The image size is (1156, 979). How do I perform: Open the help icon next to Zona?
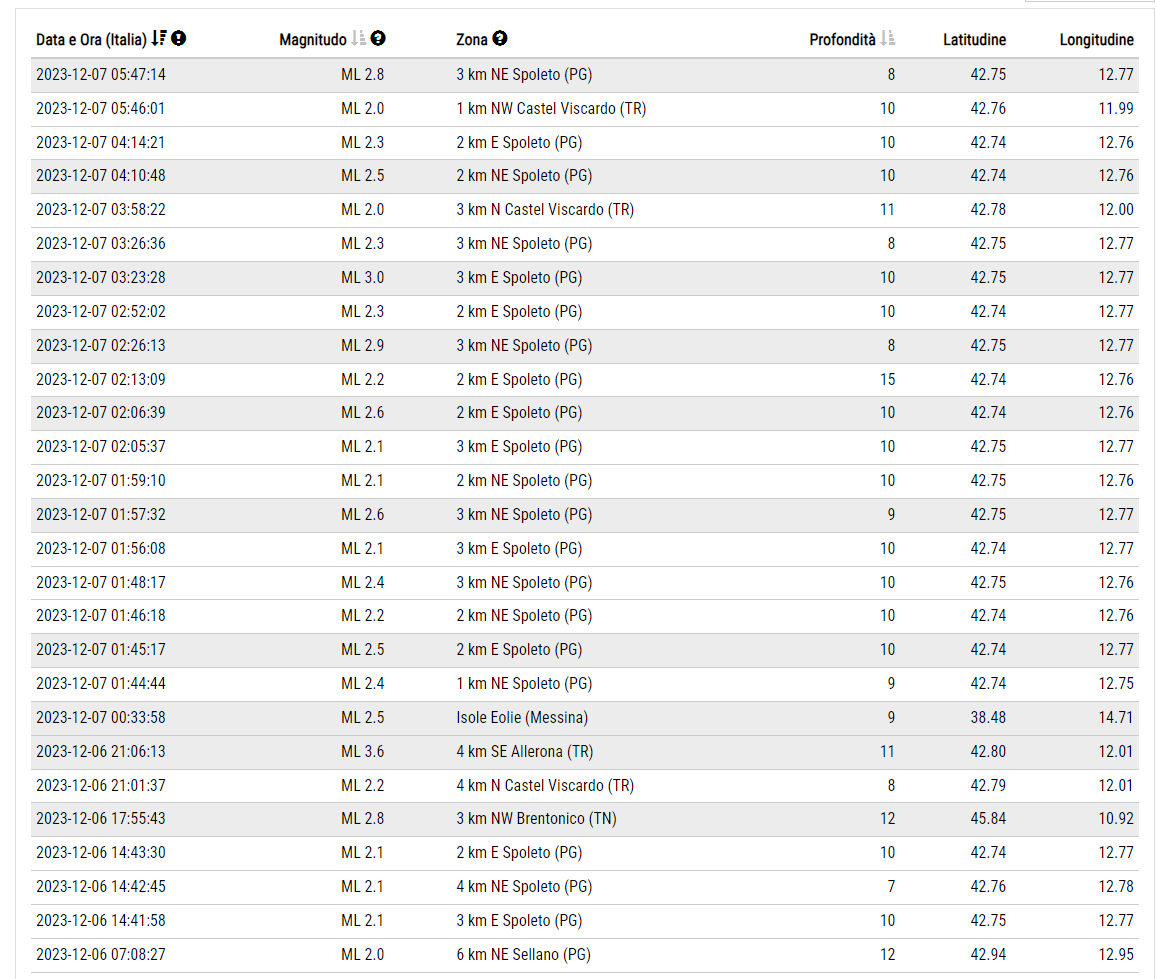point(500,39)
